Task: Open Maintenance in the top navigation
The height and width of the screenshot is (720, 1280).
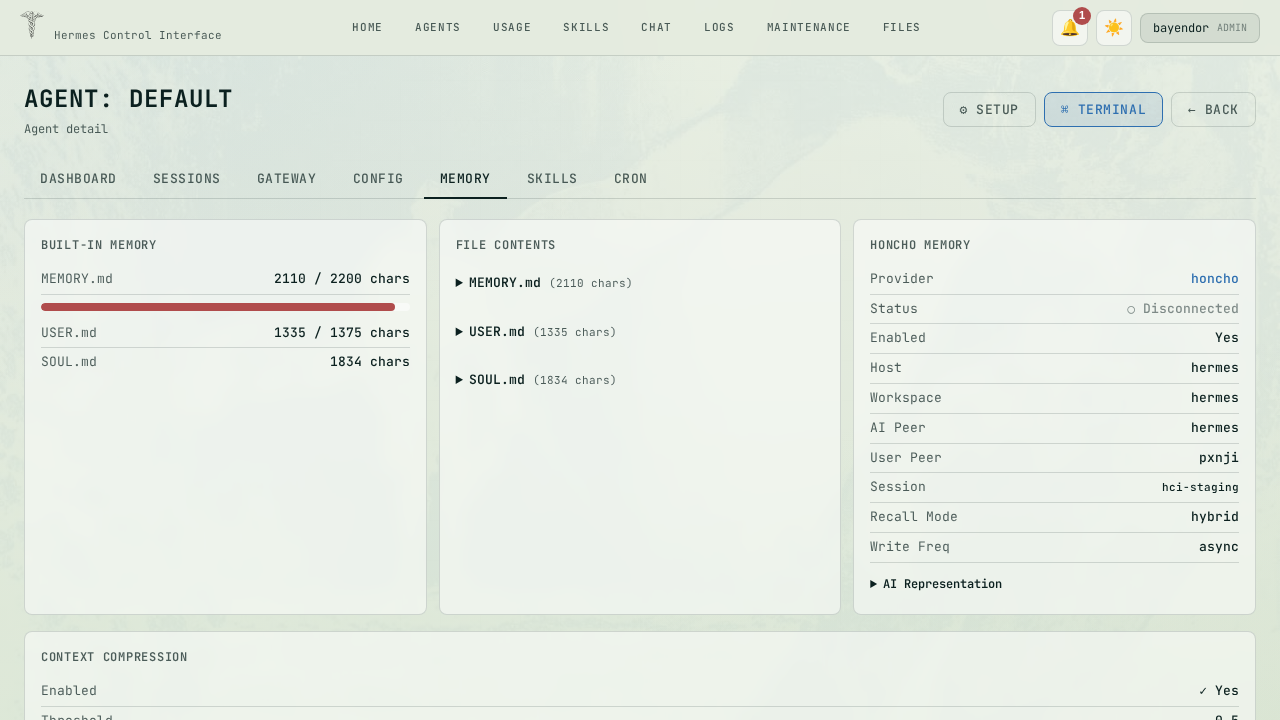Action: (808, 28)
